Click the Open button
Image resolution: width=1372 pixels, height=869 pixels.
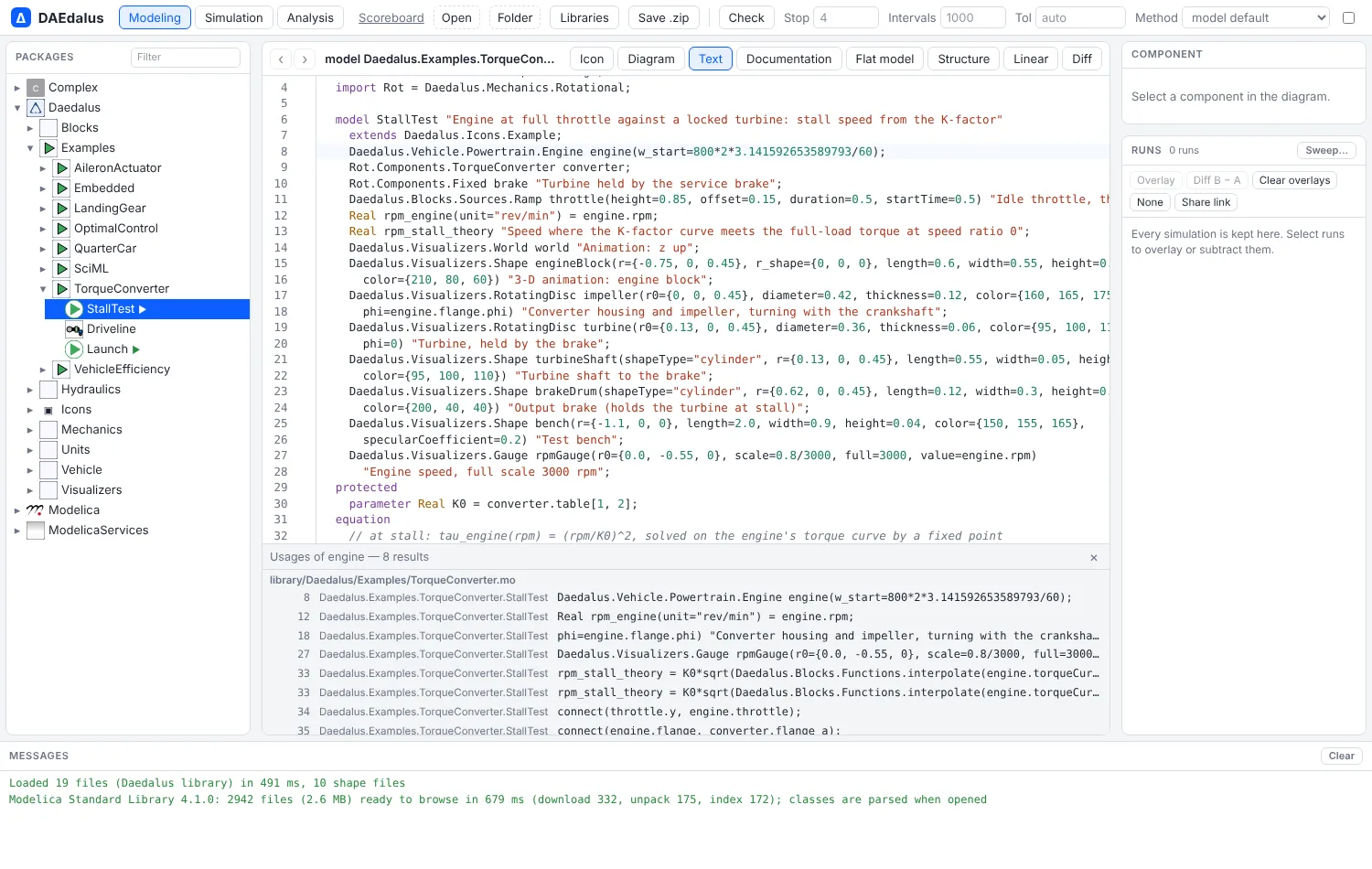(456, 17)
